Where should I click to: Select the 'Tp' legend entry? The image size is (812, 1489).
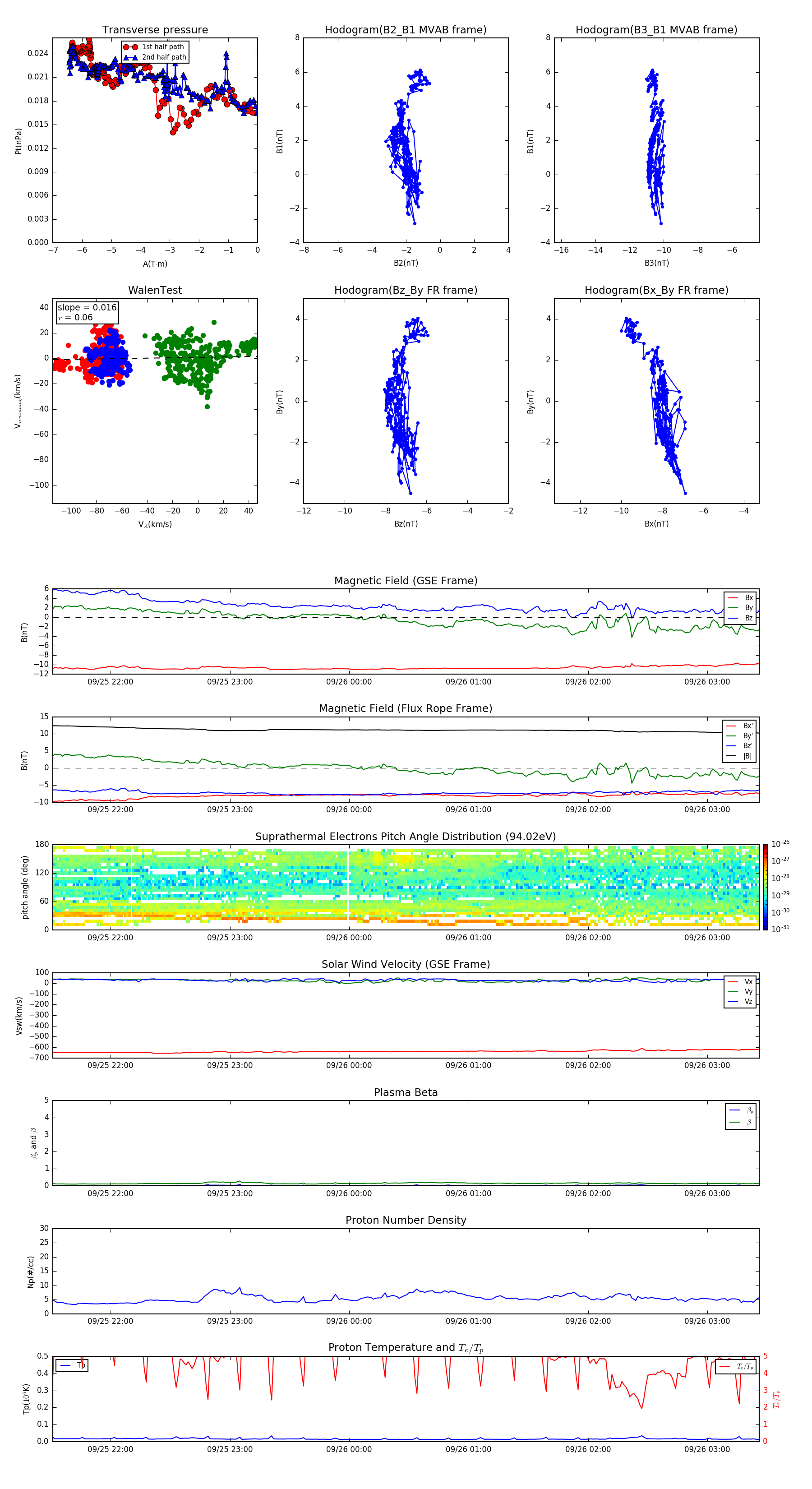[x=72, y=1365]
